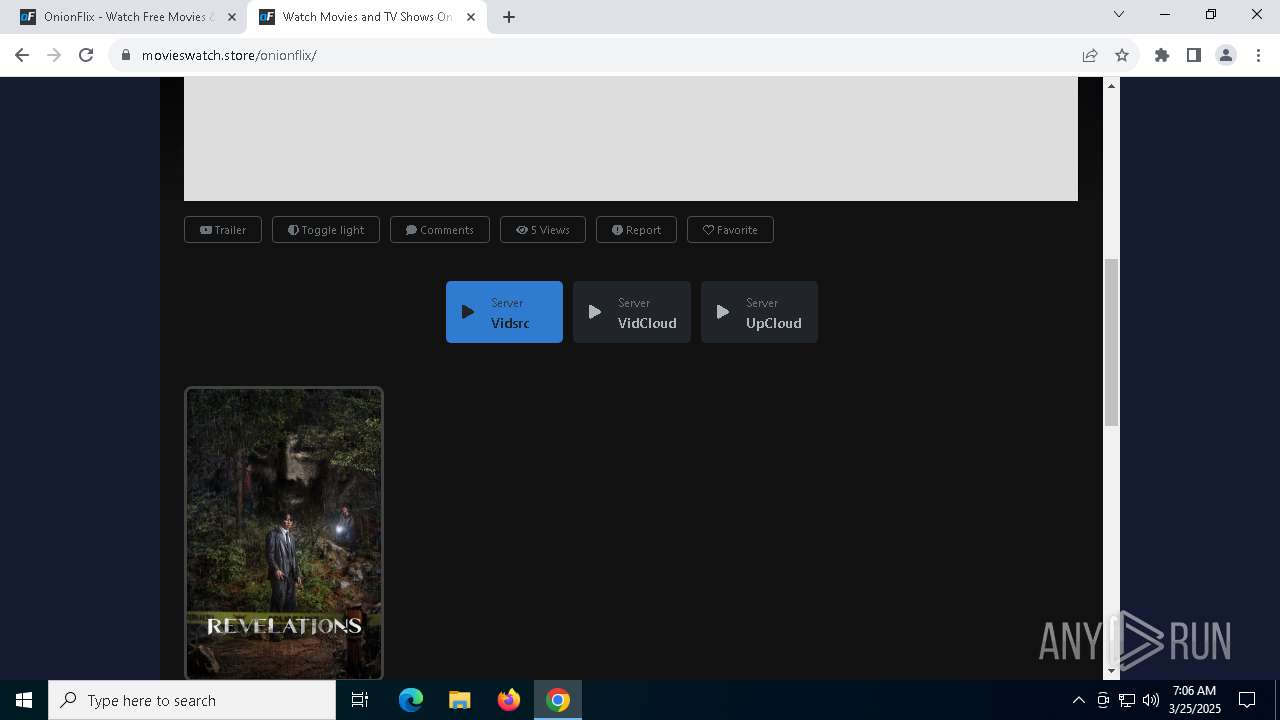Open the volume tray icon
This screenshot has height=720, width=1280.
tap(1151, 700)
